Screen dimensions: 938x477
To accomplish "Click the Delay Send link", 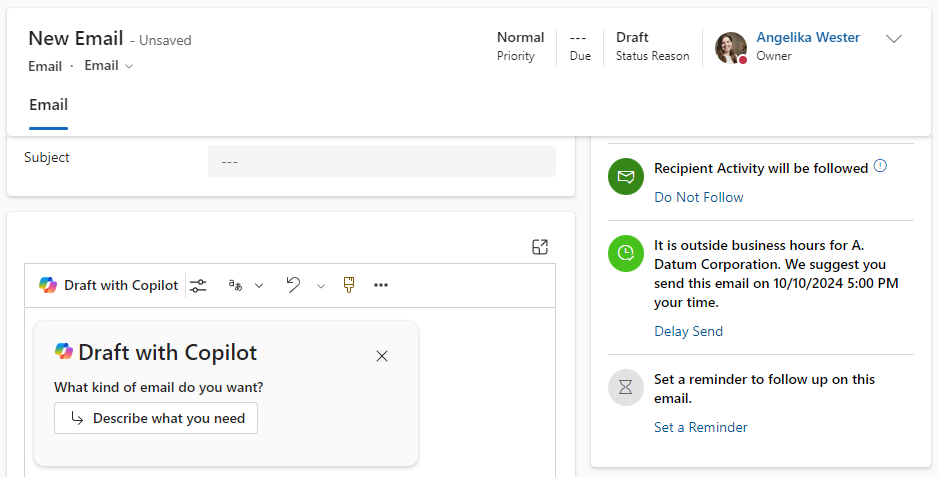I will pyautogui.click(x=689, y=332).
